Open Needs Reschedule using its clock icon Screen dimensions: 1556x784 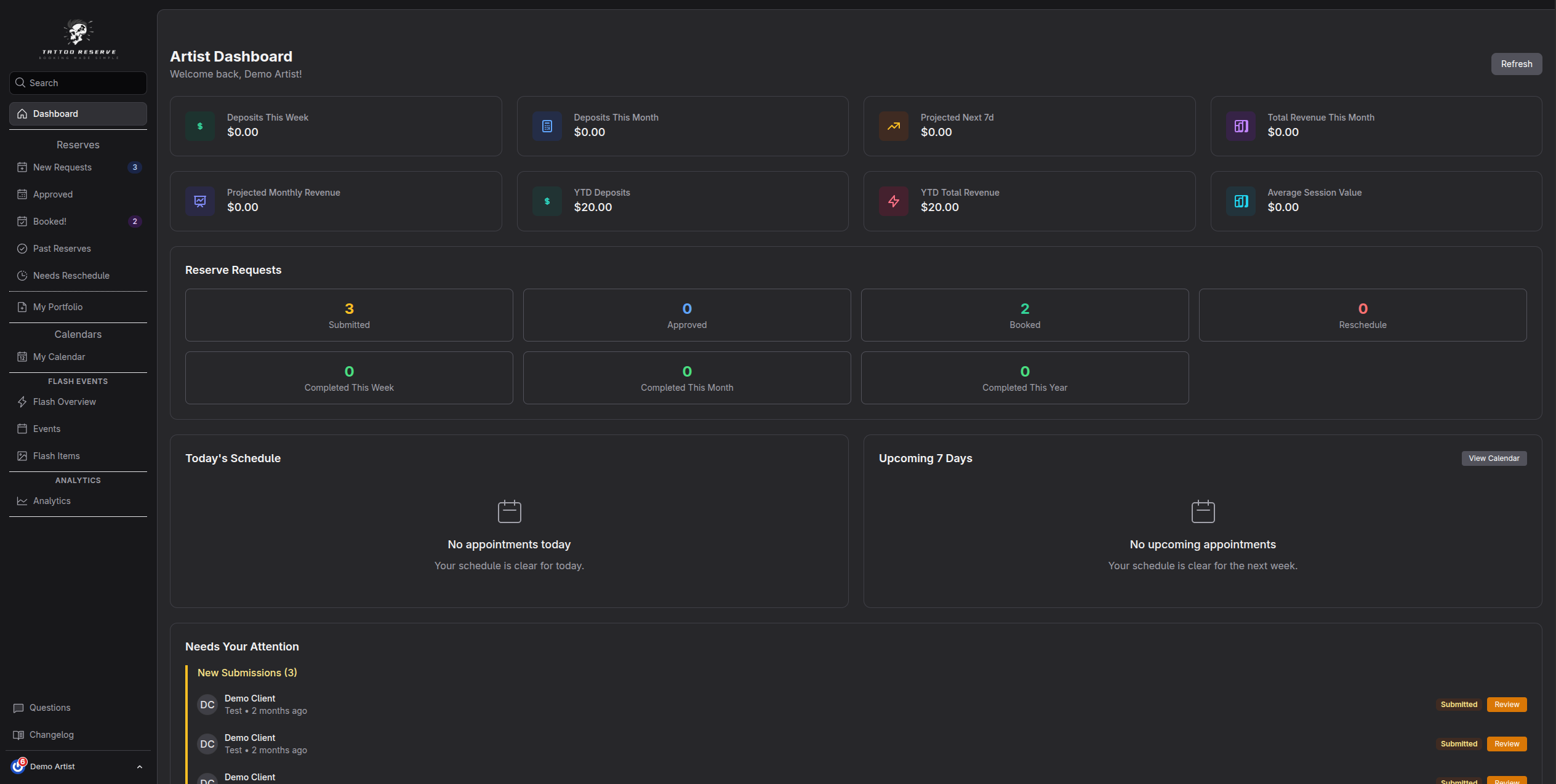[x=22, y=275]
